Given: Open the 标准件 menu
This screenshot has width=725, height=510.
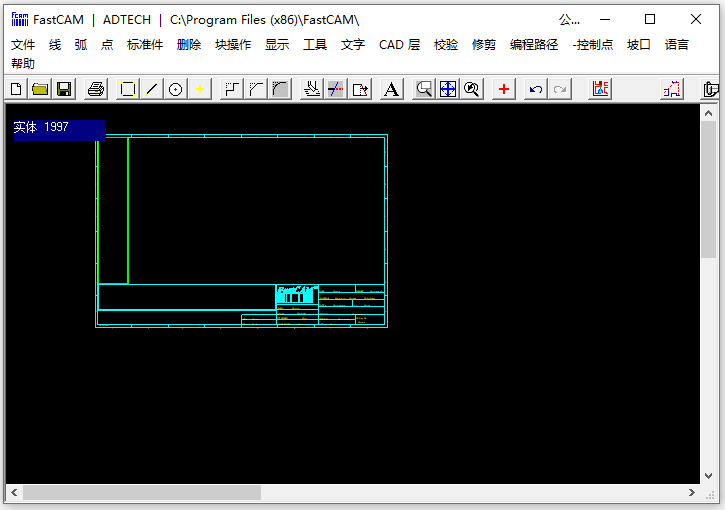Looking at the screenshot, I should click(145, 45).
